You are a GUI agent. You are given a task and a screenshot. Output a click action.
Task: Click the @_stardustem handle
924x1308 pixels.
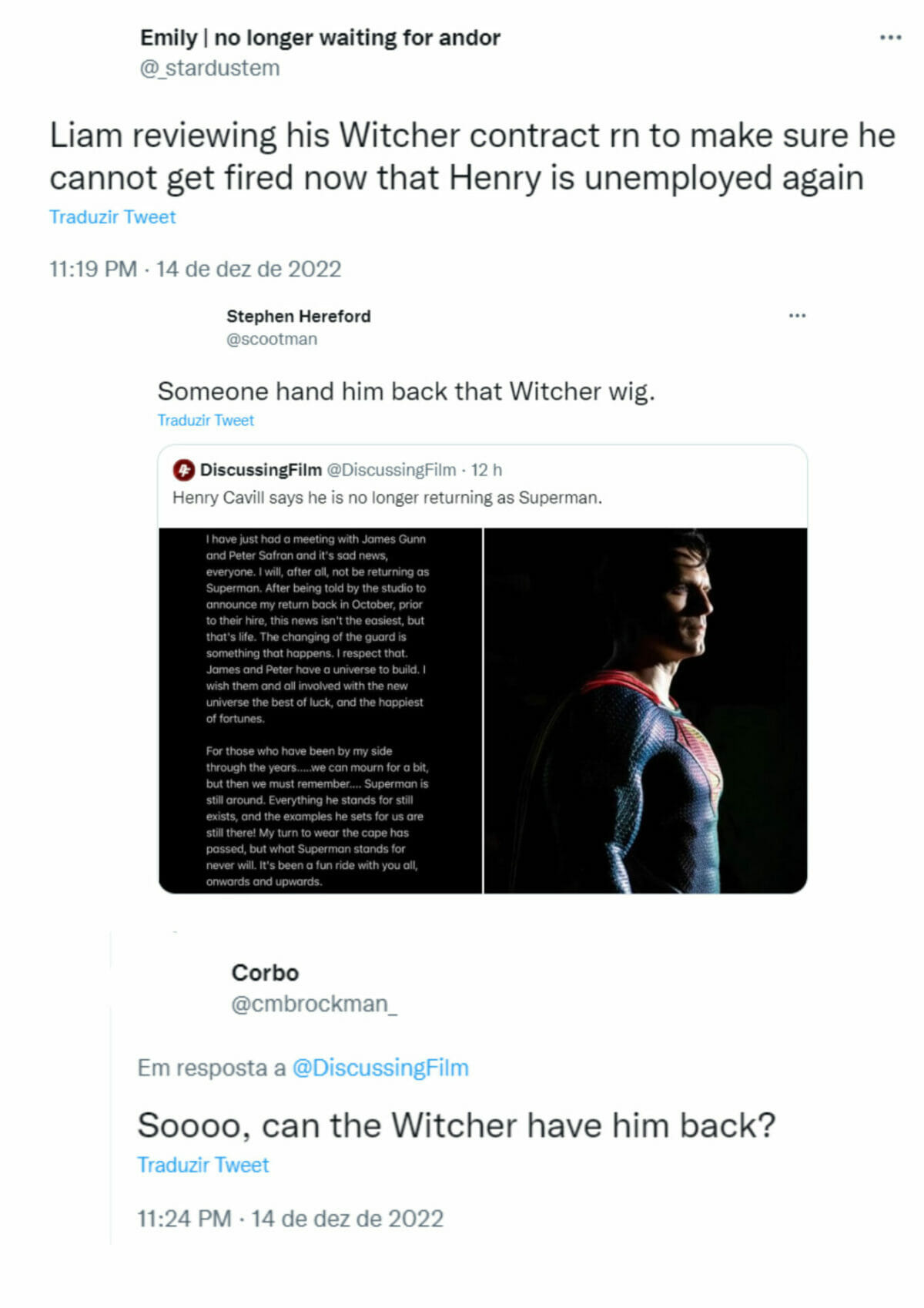209,69
